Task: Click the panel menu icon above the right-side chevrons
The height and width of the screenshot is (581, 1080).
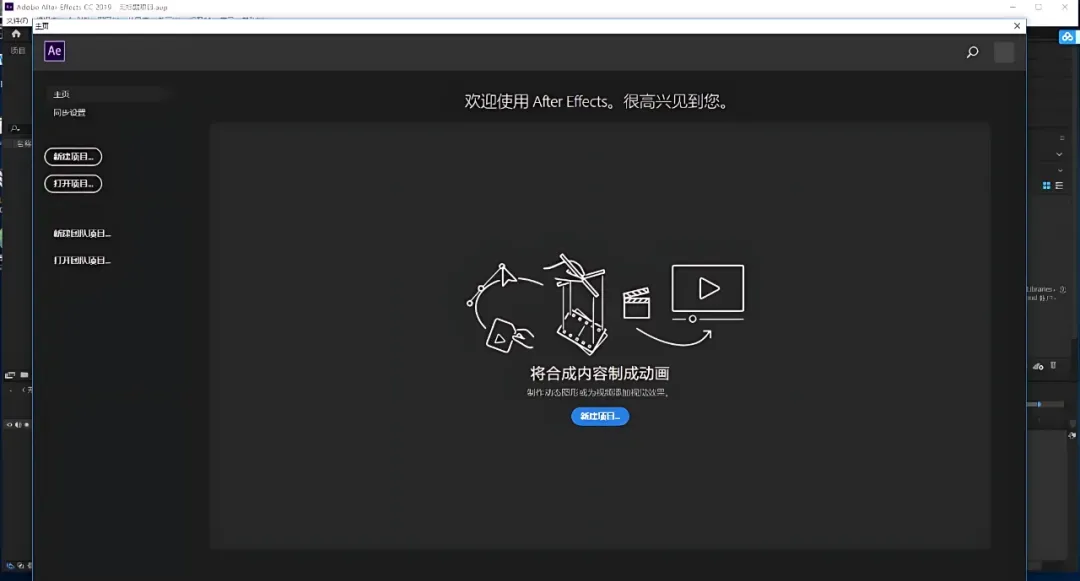Action: pos(1061,138)
